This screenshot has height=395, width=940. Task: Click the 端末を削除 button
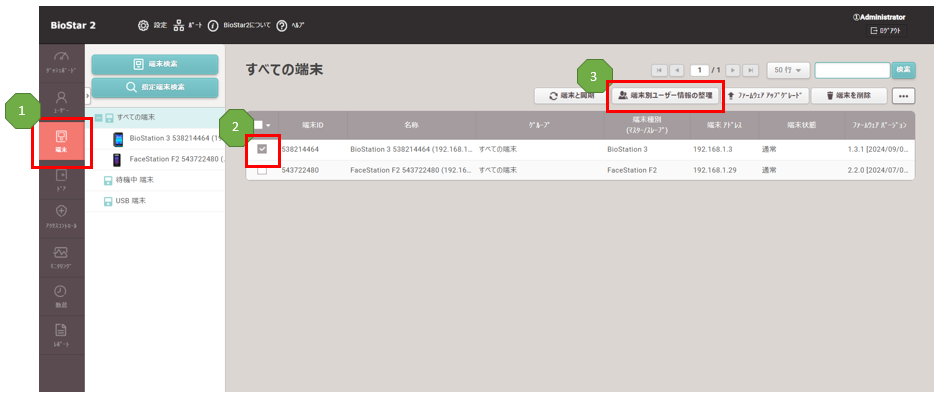(x=849, y=96)
